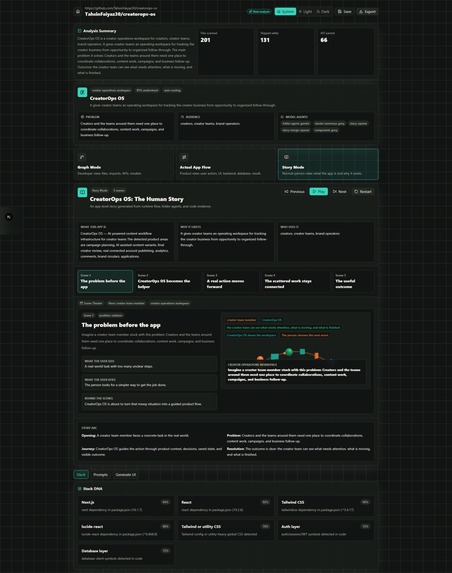Click the Actual App Flow icon
This screenshot has width=452, height=573.
[x=184, y=157]
